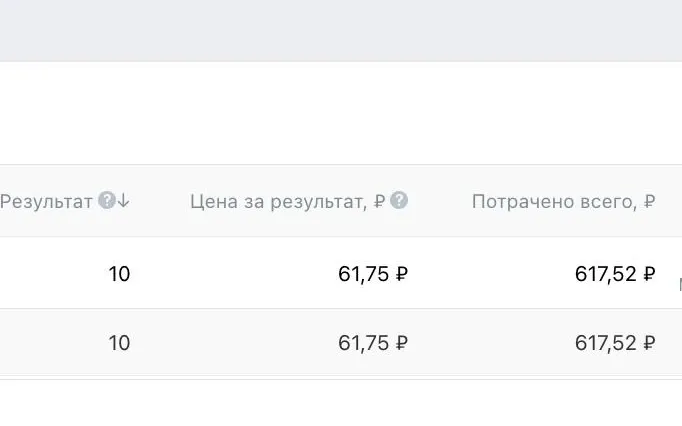The width and height of the screenshot is (682, 426).
Task: Click partially visible text at right edge
Action: click(x=680, y=285)
